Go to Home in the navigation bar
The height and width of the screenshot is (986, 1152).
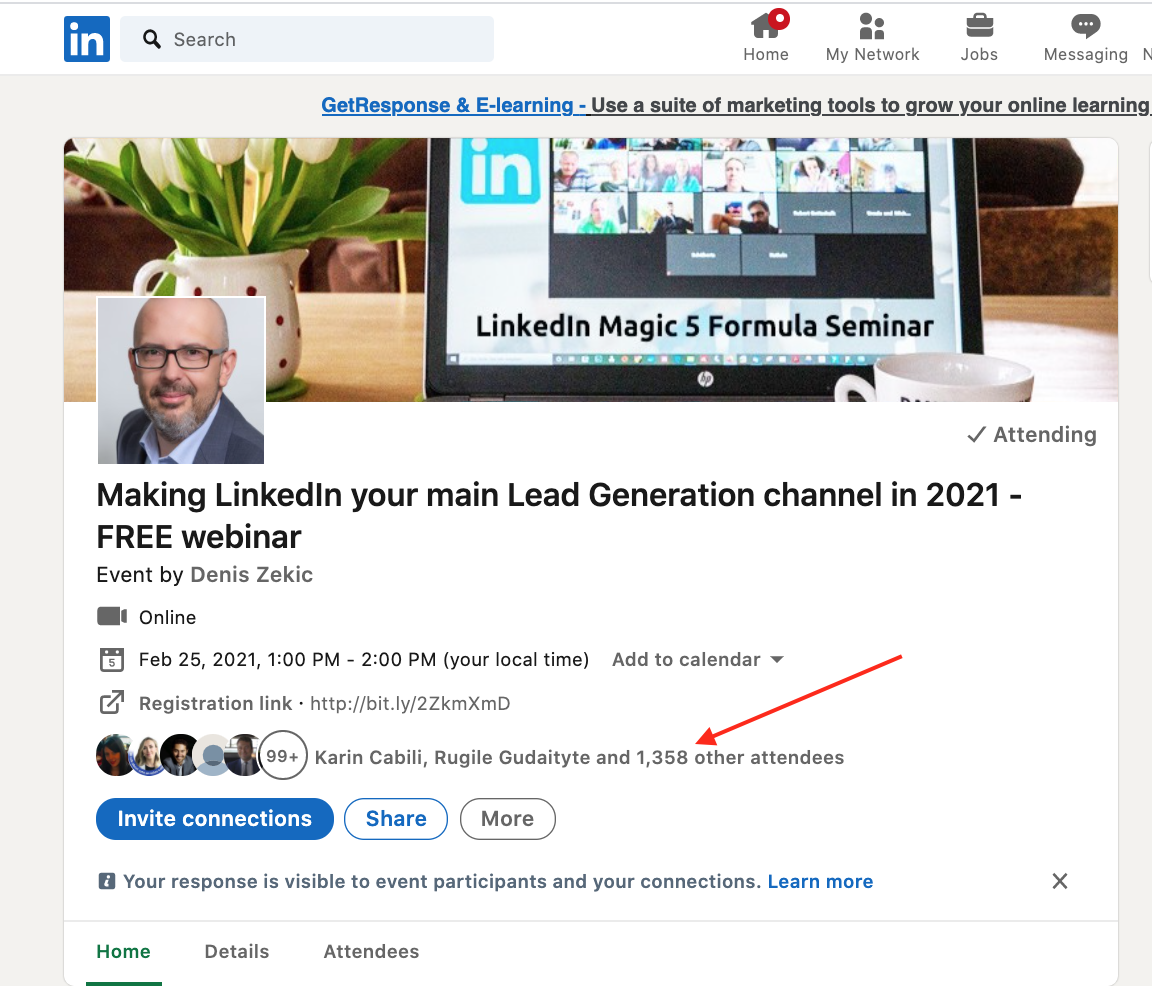tap(766, 37)
